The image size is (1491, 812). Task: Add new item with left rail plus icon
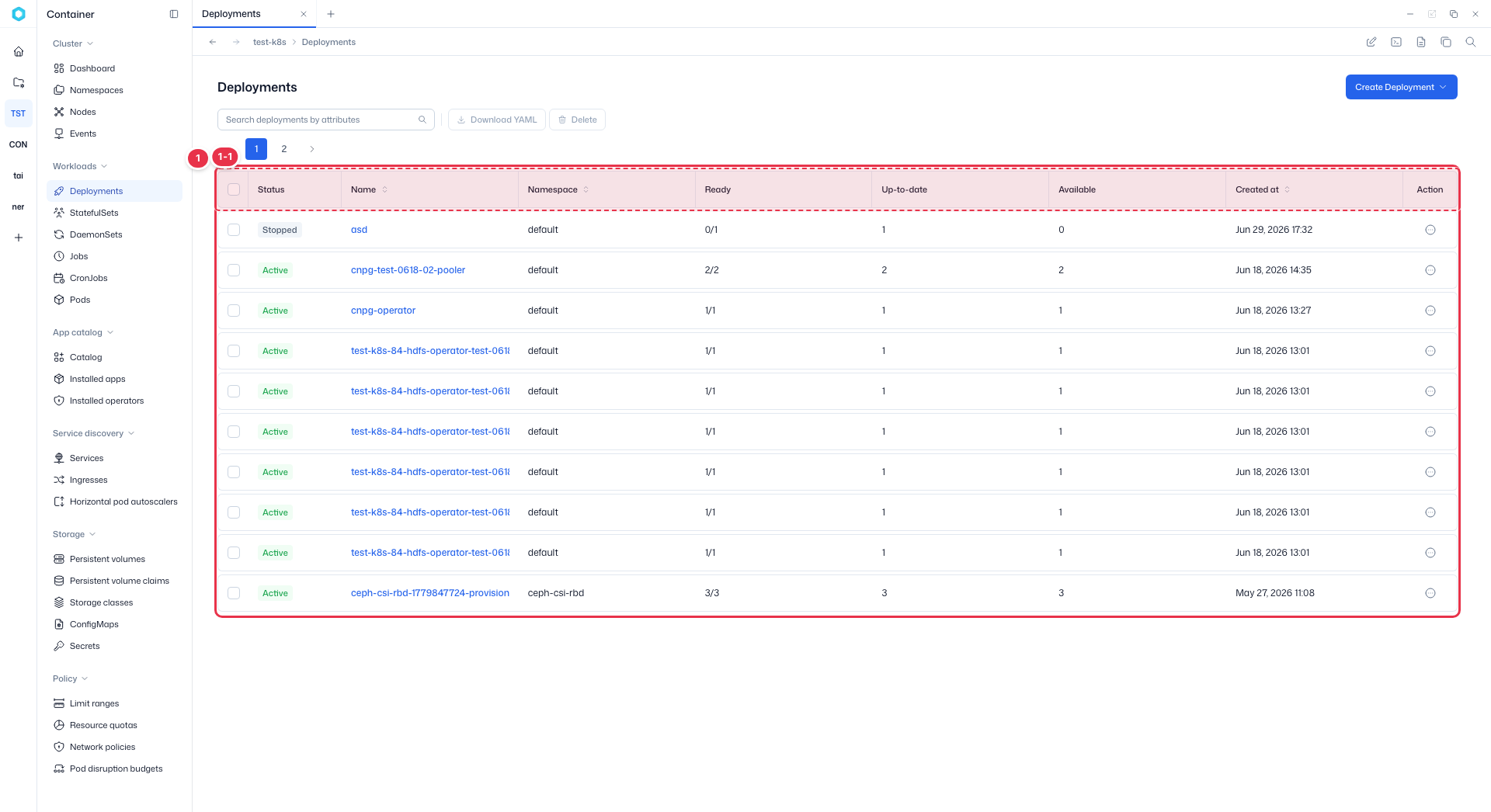tap(19, 238)
